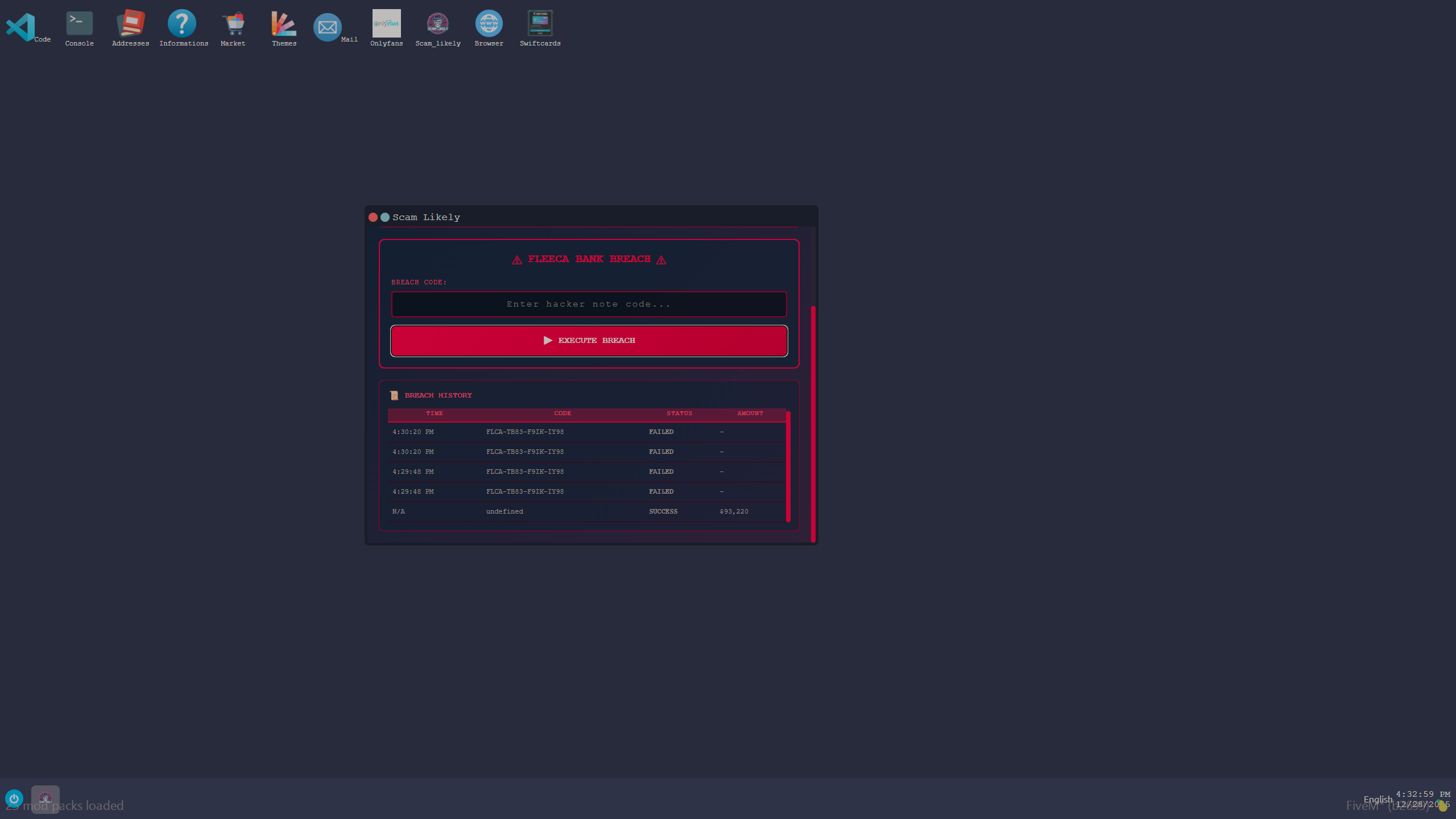Open the Mail envelope icon

click(x=328, y=27)
